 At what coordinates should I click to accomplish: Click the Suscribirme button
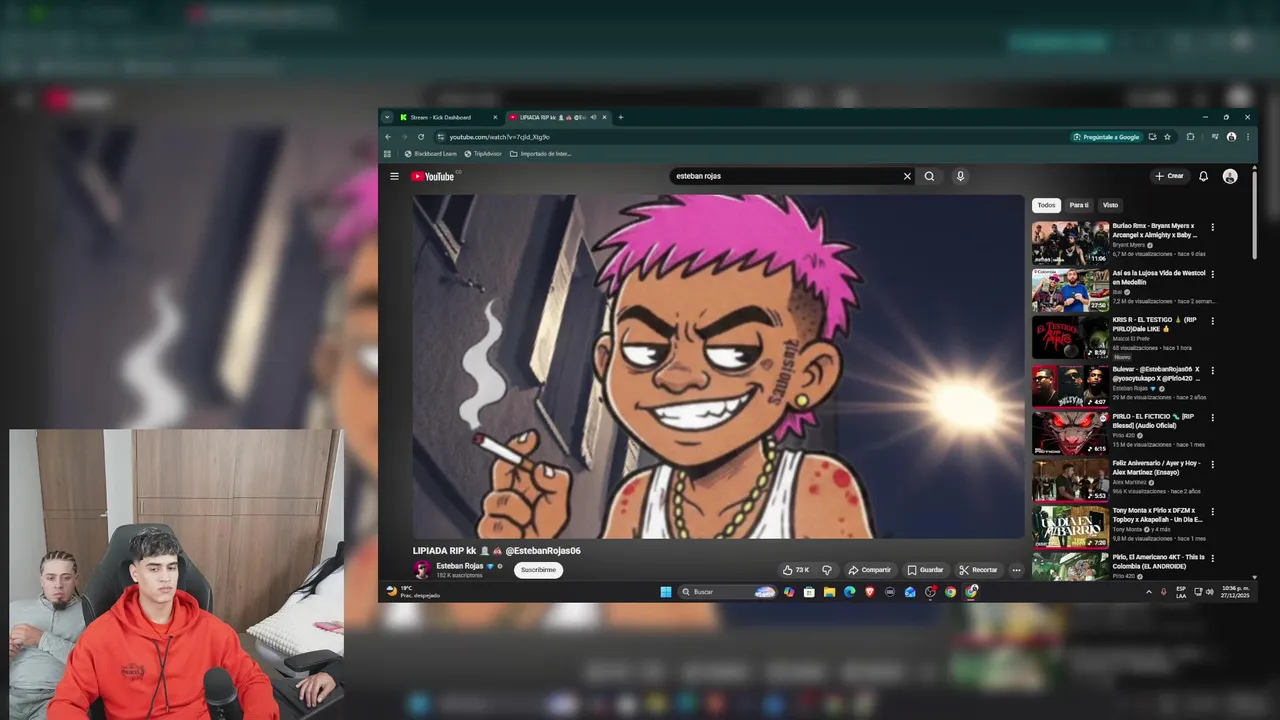pyautogui.click(x=538, y=570)
